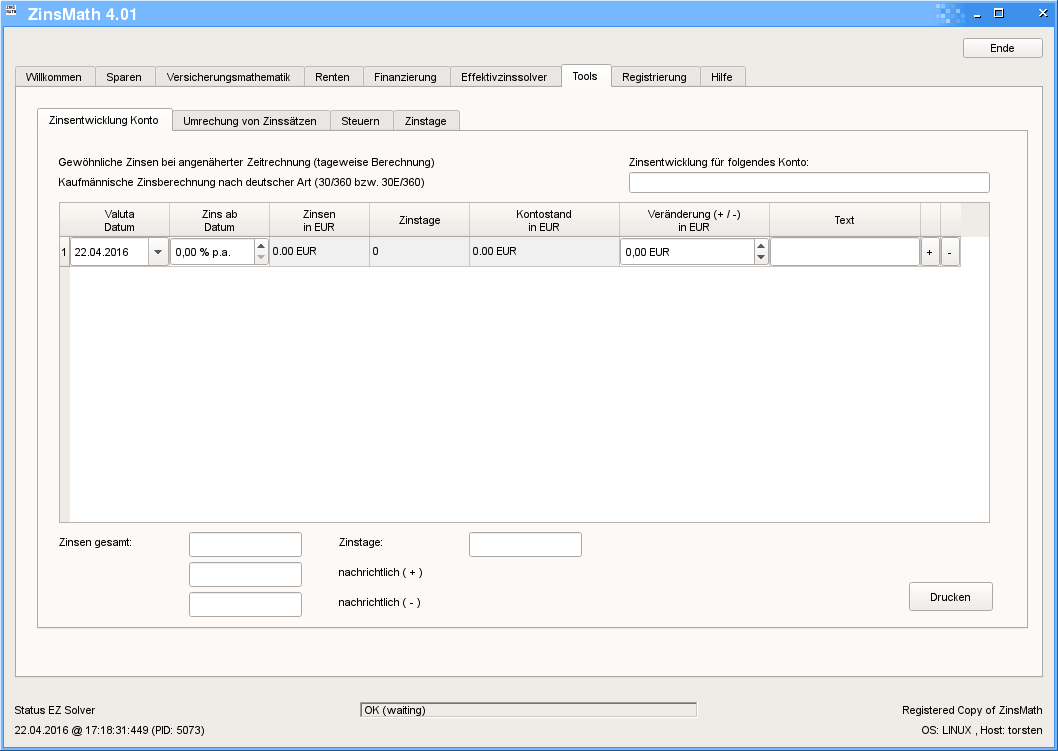Remove the row with the minus button
This screenshot has height=751, width=1058.
(949, 253)
